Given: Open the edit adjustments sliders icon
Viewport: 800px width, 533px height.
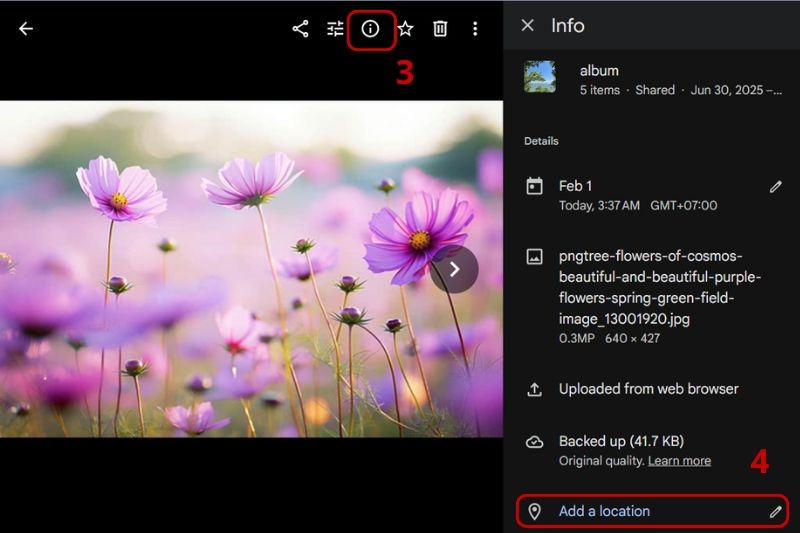Looking at the screenshot, I should pyautogui.click(x=335, y=29).
